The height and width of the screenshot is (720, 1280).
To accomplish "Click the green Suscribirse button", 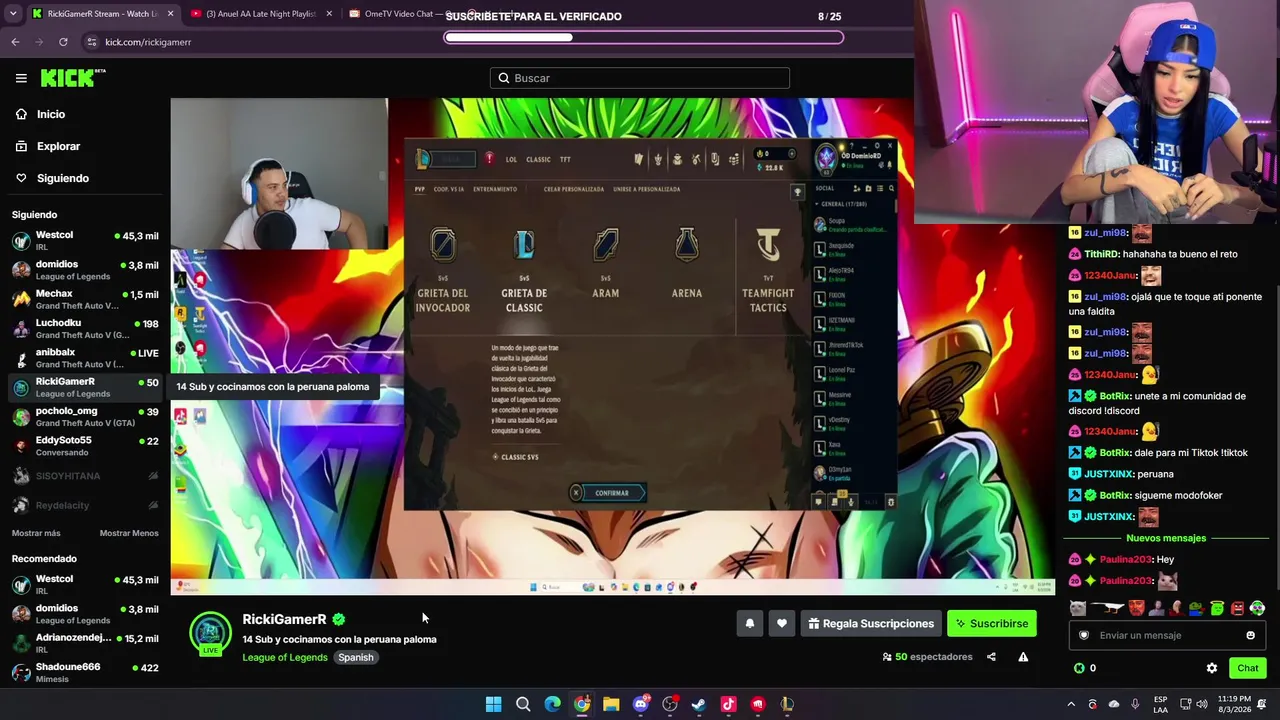I will [992, 624].
